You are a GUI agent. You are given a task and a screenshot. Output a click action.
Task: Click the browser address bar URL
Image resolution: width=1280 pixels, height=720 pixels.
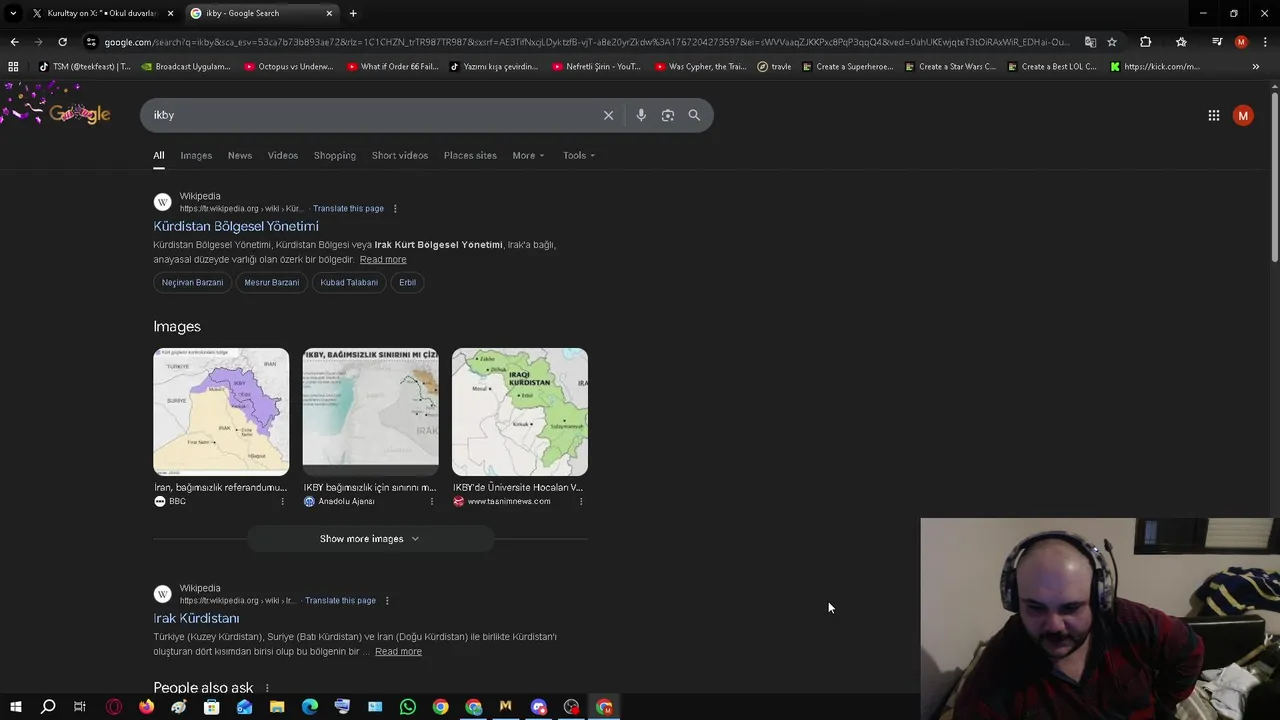(x=585, y=42)
